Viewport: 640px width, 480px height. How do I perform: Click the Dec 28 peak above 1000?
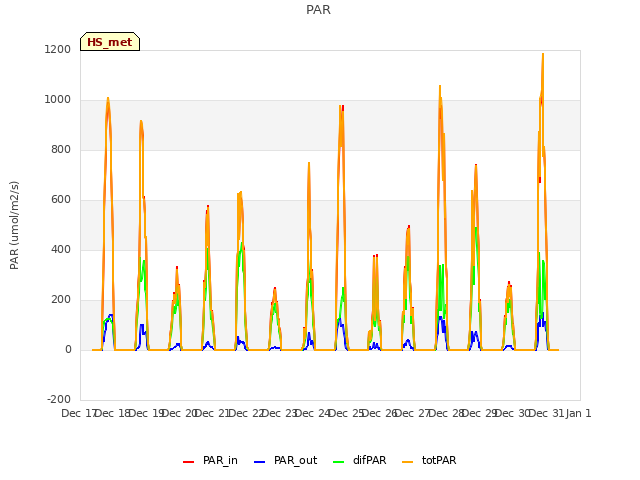[440, 86]
